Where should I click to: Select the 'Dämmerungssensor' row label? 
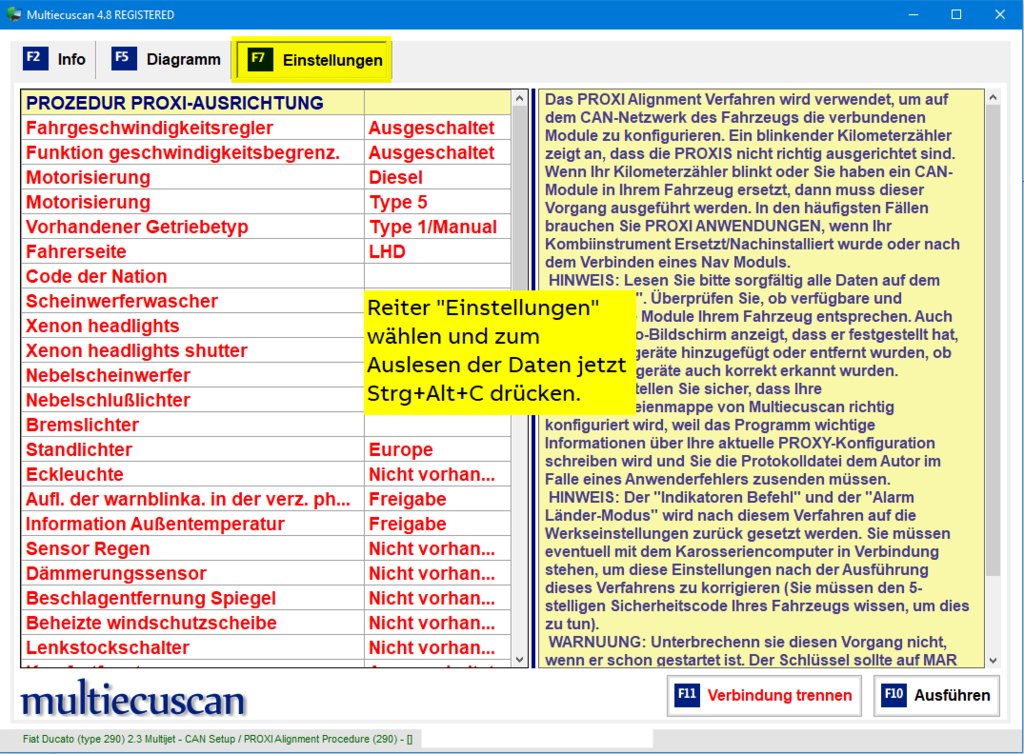[x=116, y=574]
